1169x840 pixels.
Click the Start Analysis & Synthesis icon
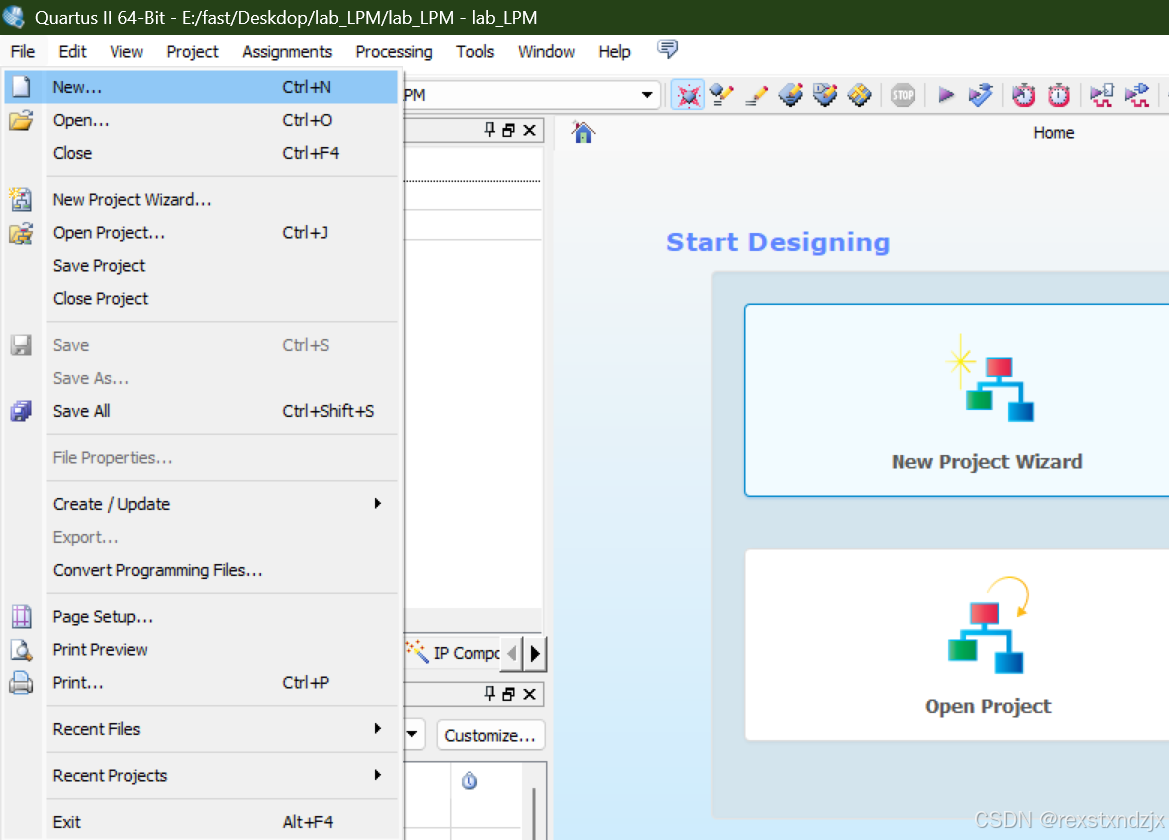pyautogui.click(x=980, y=95)
